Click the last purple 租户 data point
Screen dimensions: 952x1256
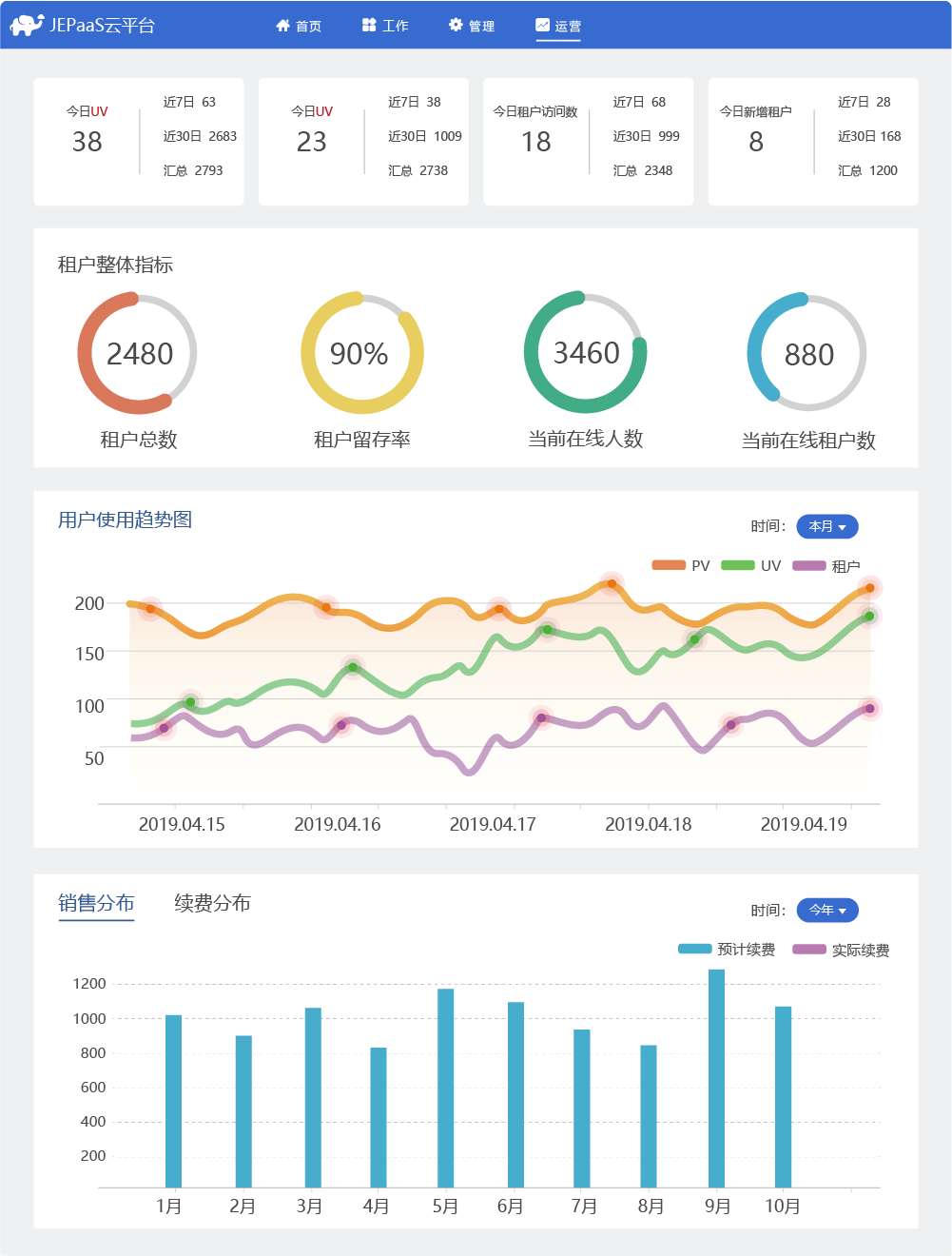coord(869,708)
